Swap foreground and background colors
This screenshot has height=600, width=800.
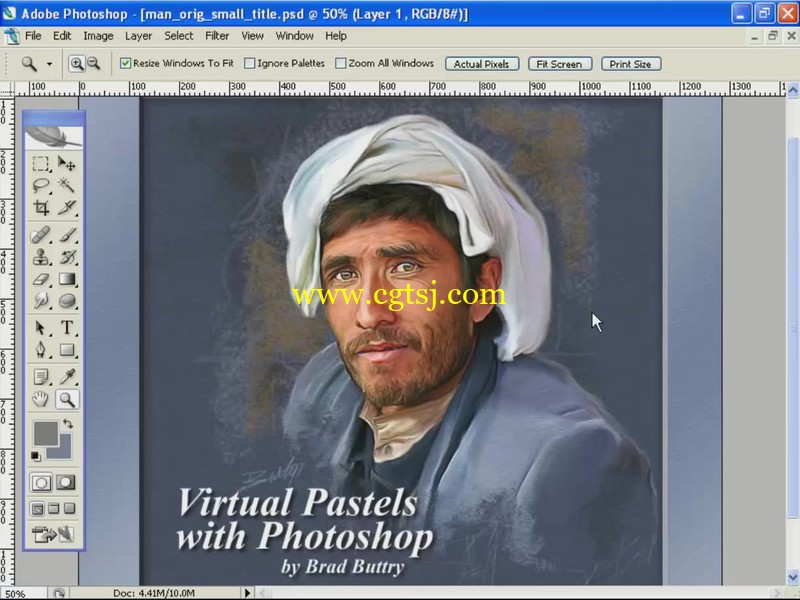click(x=68, y=423)
